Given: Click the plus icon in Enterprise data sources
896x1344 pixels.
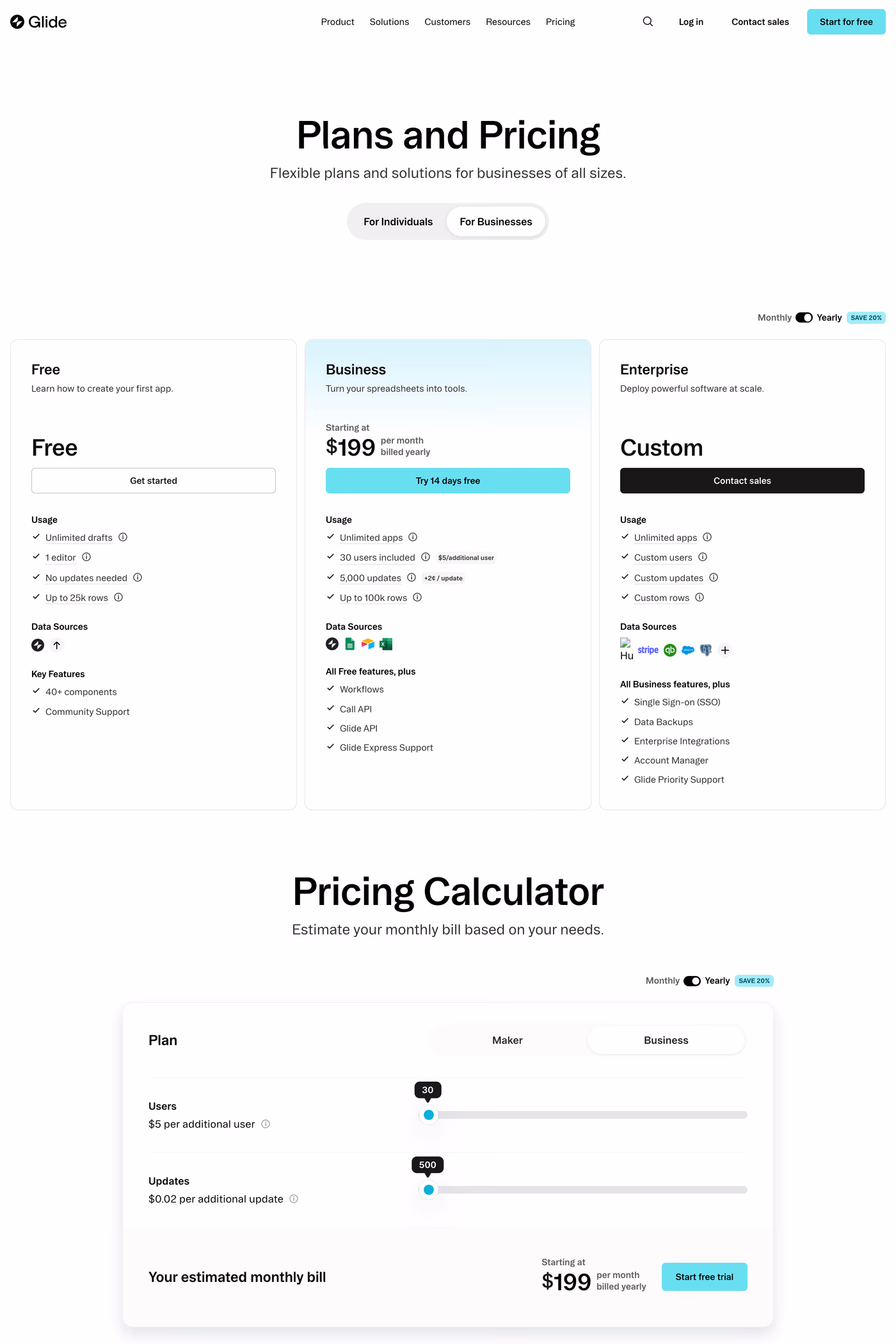Looking at the screenshot, I should pos(724,650).
